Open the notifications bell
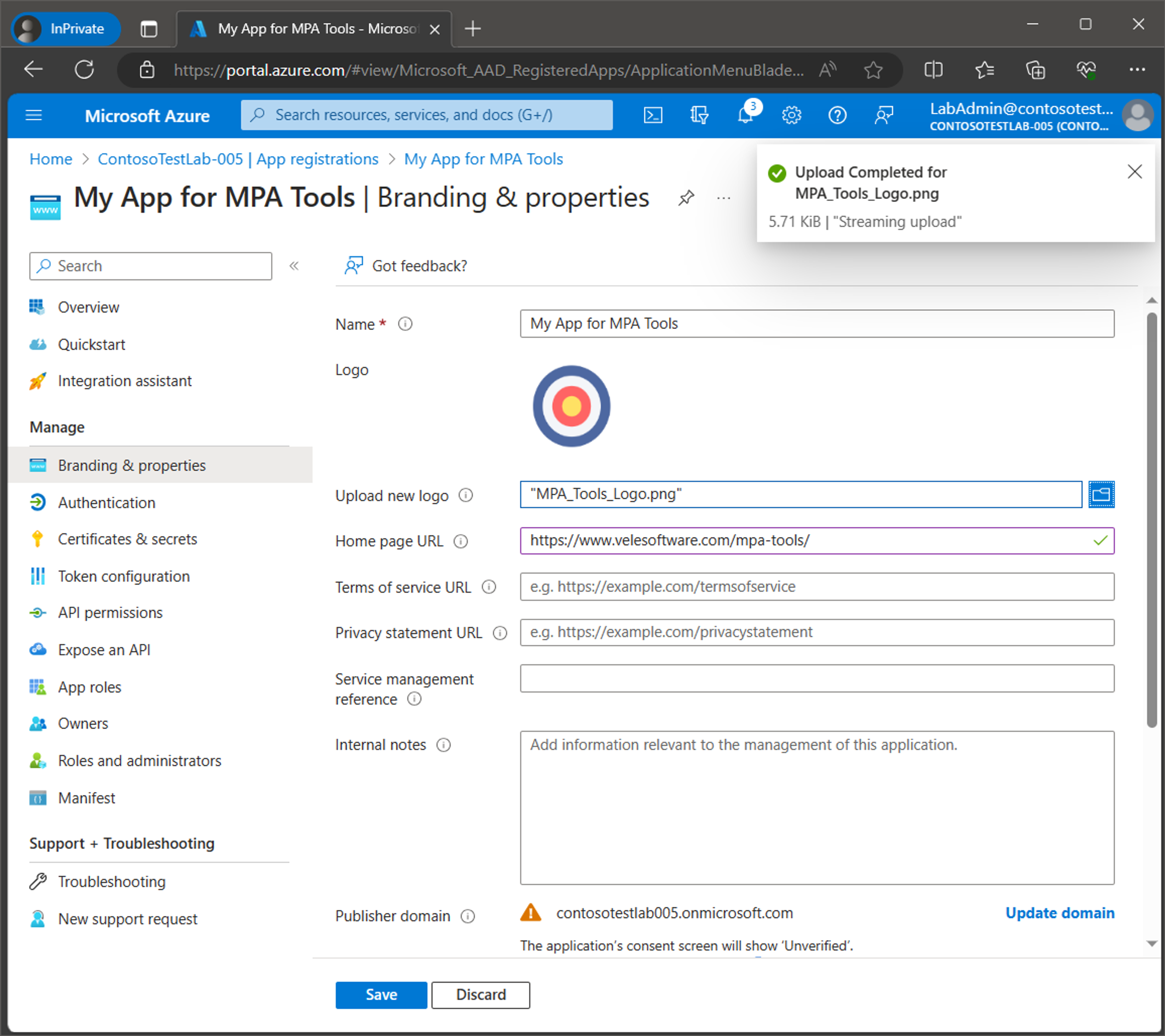The width and height of the screenshot is (1165, 1036). pos(745,116)
